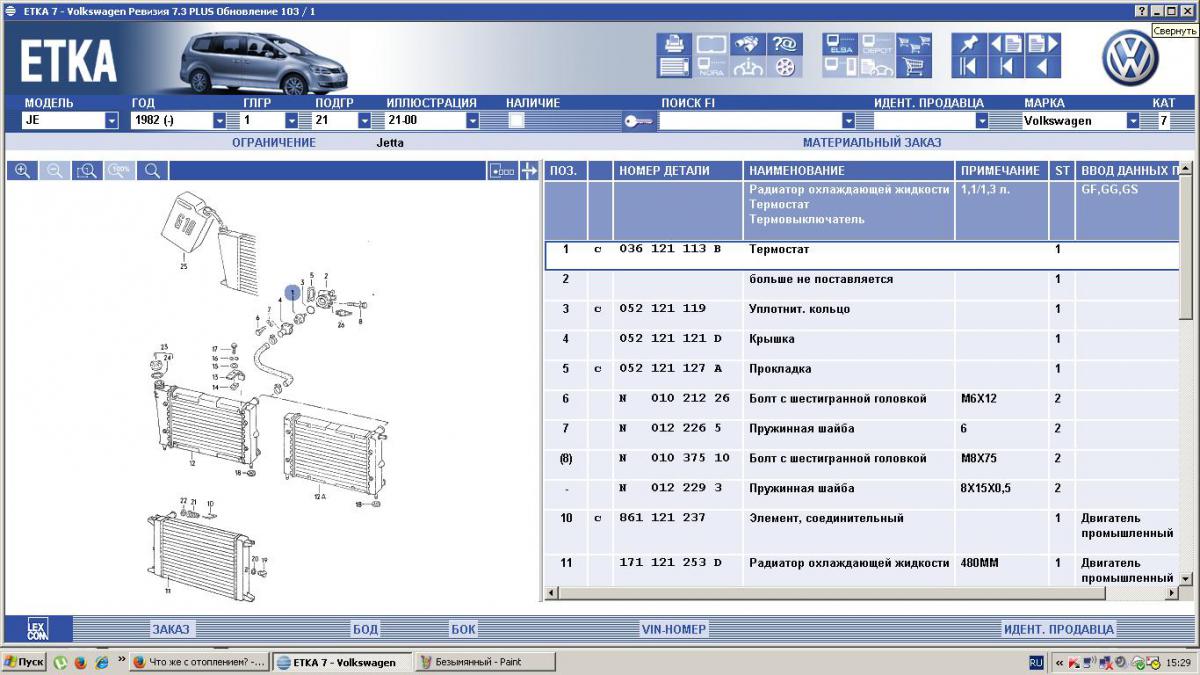The height and width of the screenshot is (675, 1200).
Task: Go to next page with document-right arrow
Action: coord(1043,44)
